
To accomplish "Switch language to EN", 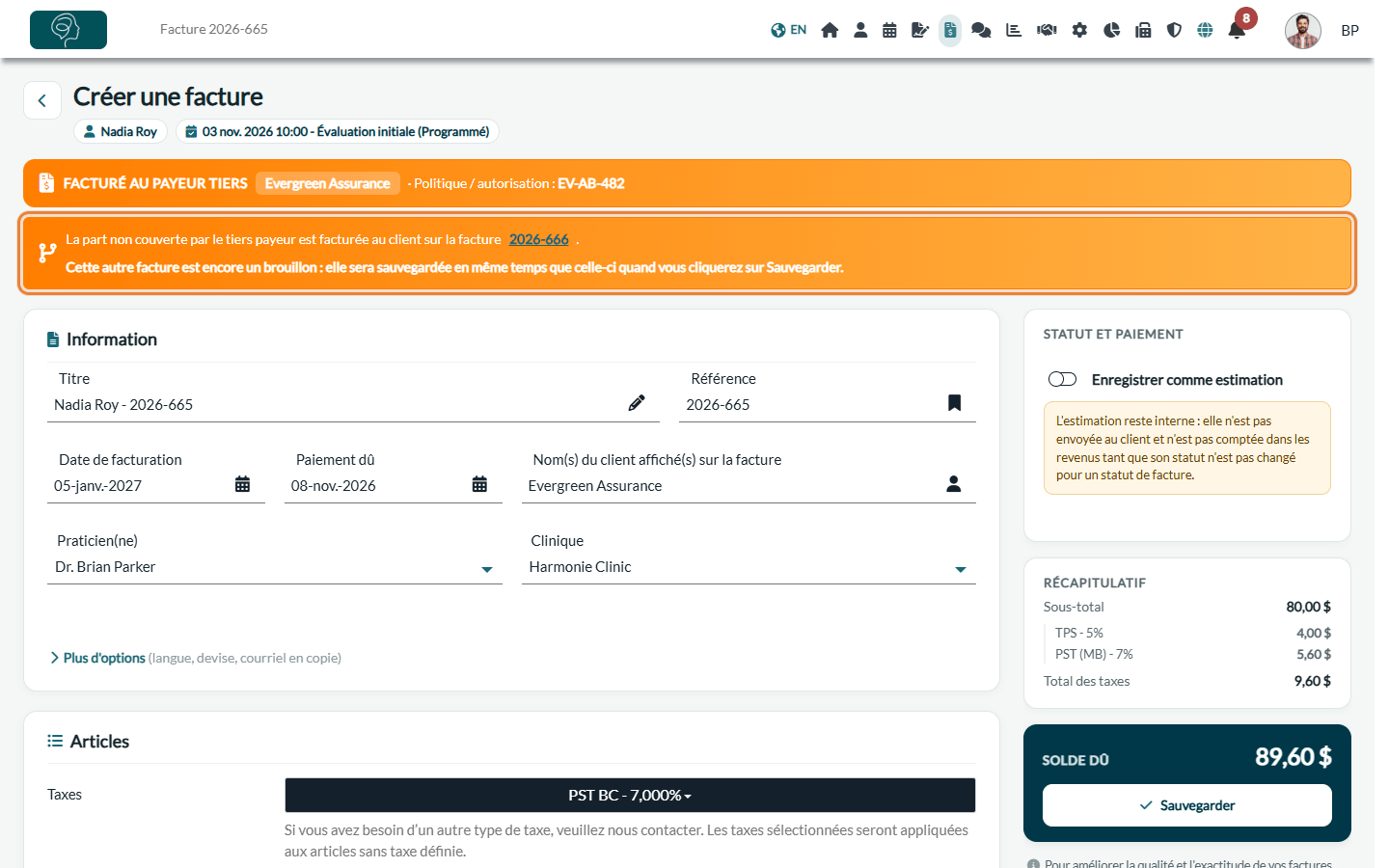I will click(789, 30).
